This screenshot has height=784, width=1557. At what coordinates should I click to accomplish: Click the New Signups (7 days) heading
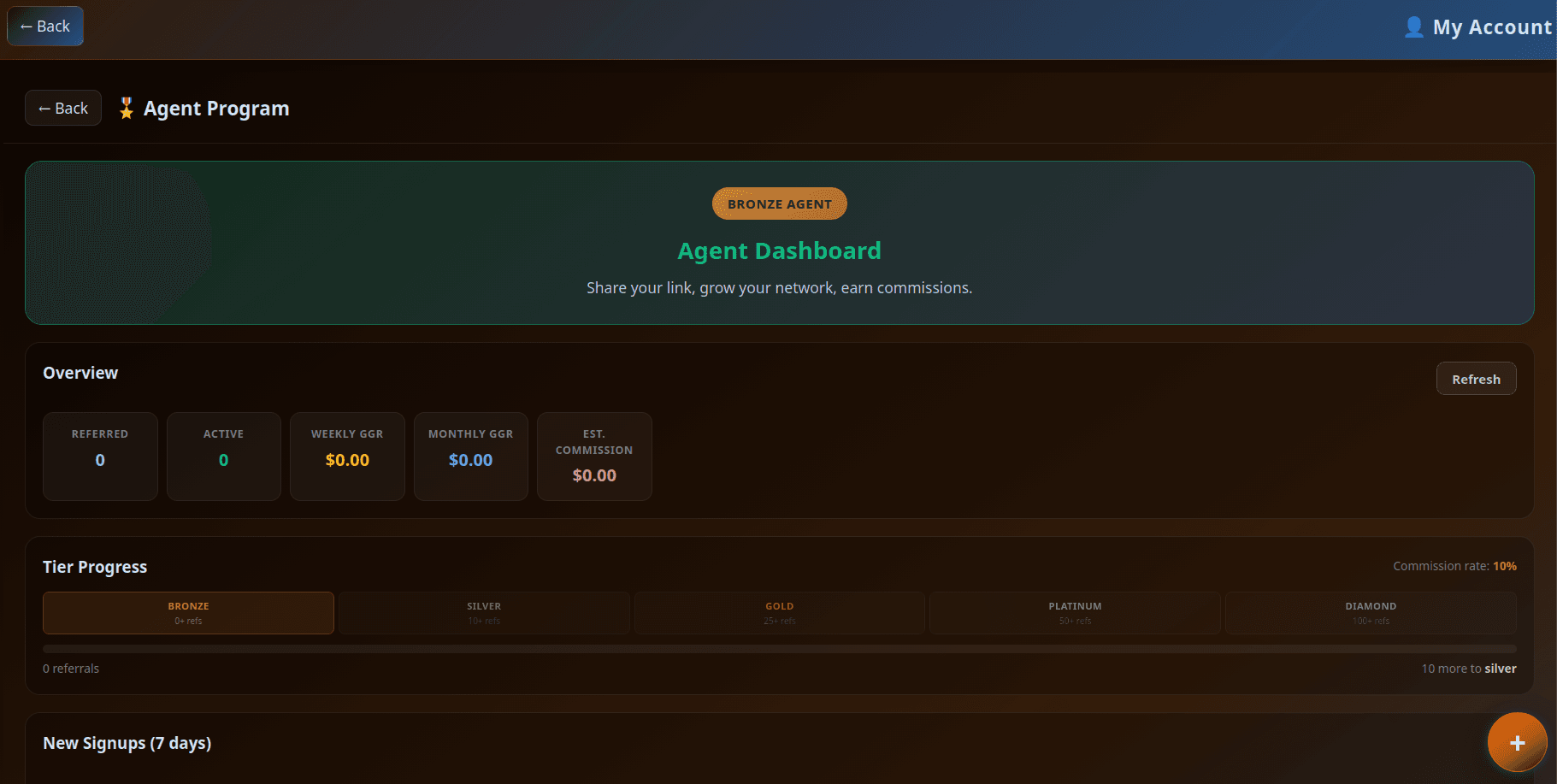(x=127, y=743)
